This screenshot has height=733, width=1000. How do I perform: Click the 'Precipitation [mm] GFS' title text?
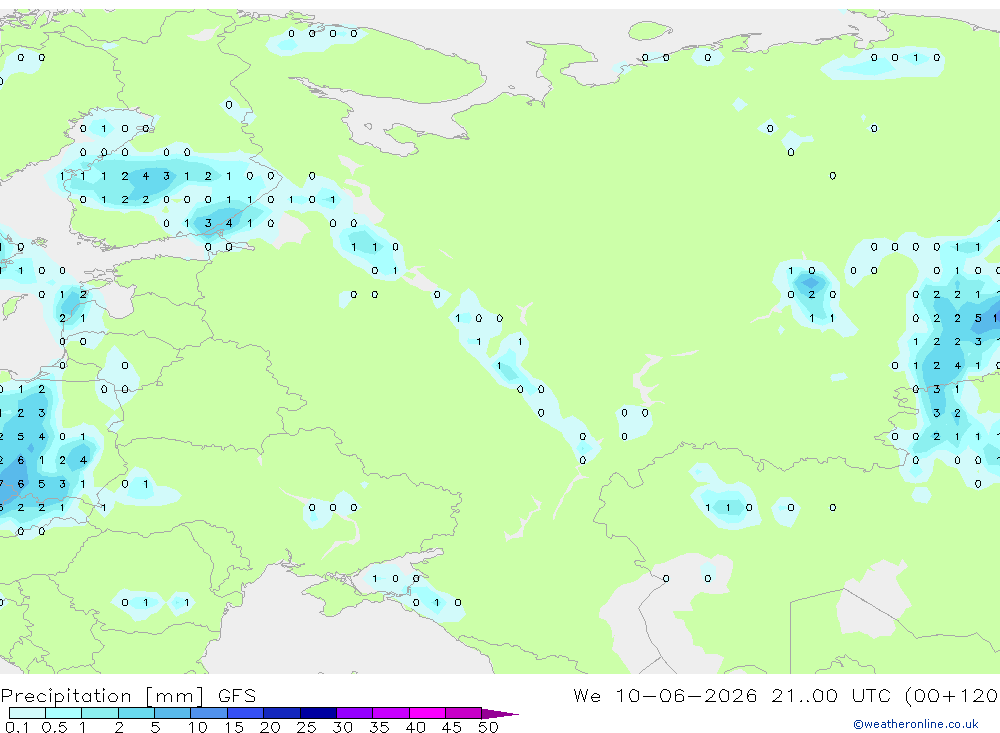128,696
